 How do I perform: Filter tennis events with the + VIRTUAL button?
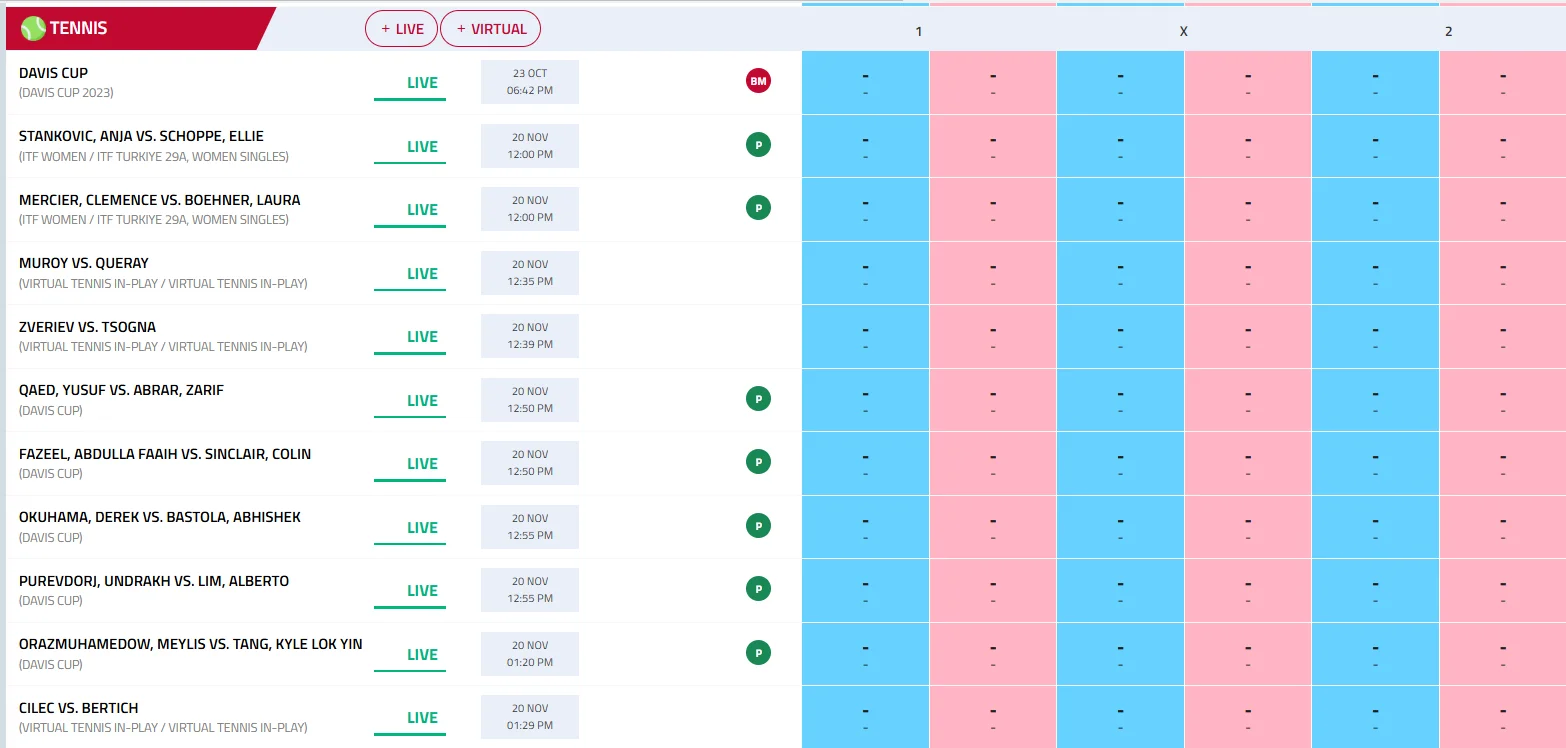click(491, 29)
